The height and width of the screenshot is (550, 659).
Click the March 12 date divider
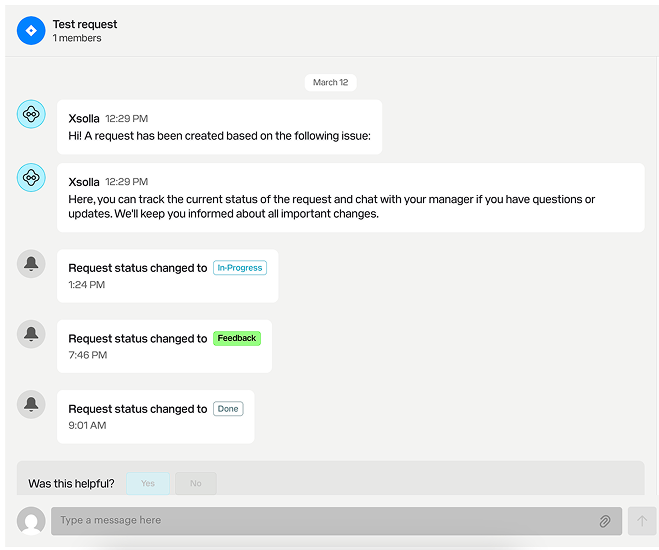[331, 82]
